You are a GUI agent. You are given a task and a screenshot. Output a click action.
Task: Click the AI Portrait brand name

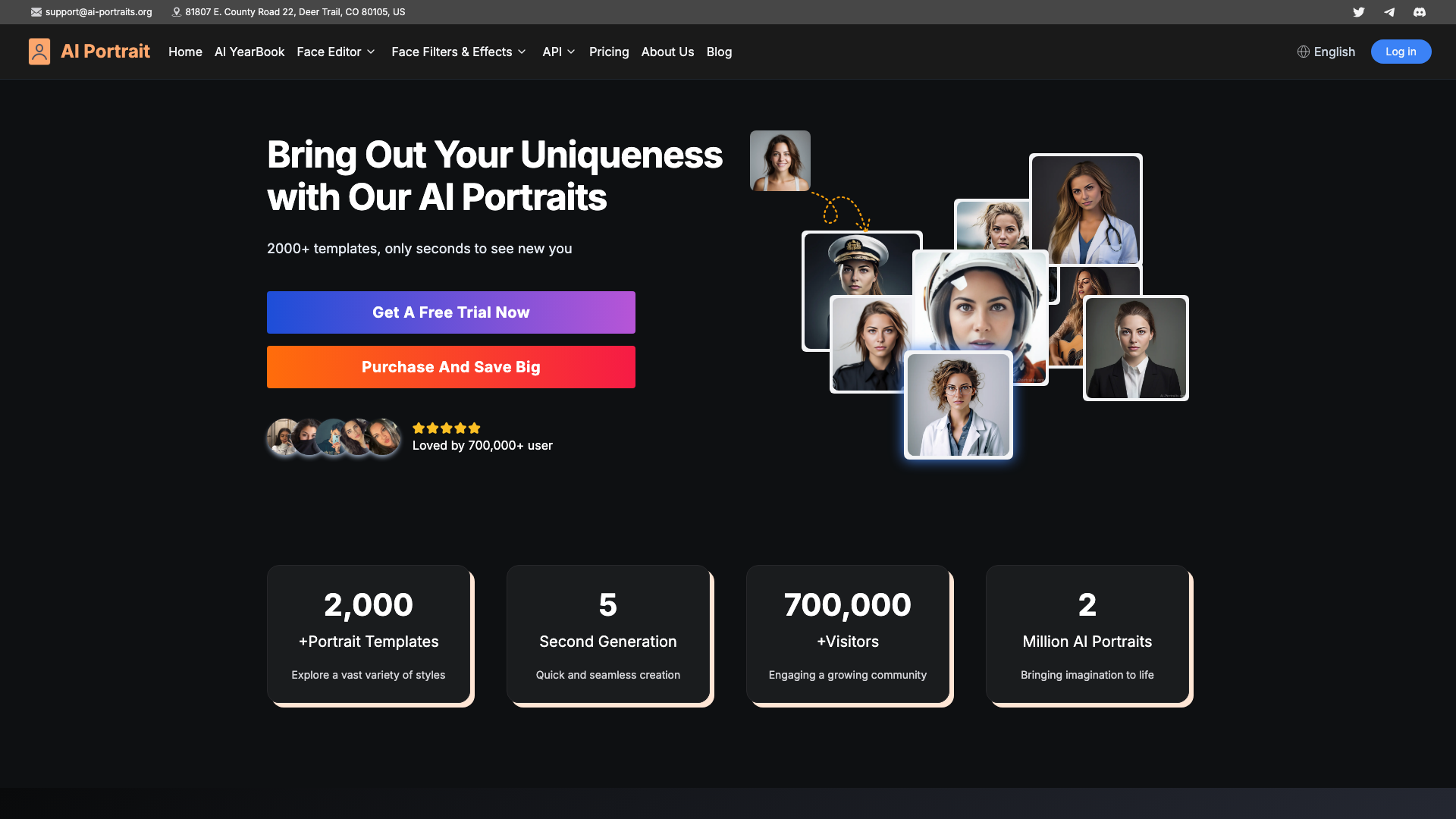pos(105,52)
